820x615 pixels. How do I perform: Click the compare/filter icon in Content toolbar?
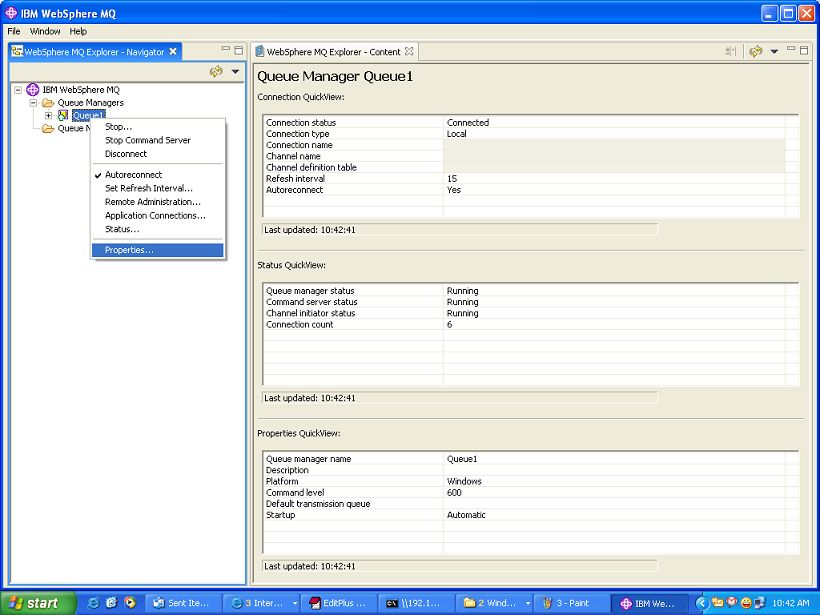pos(731,51)
